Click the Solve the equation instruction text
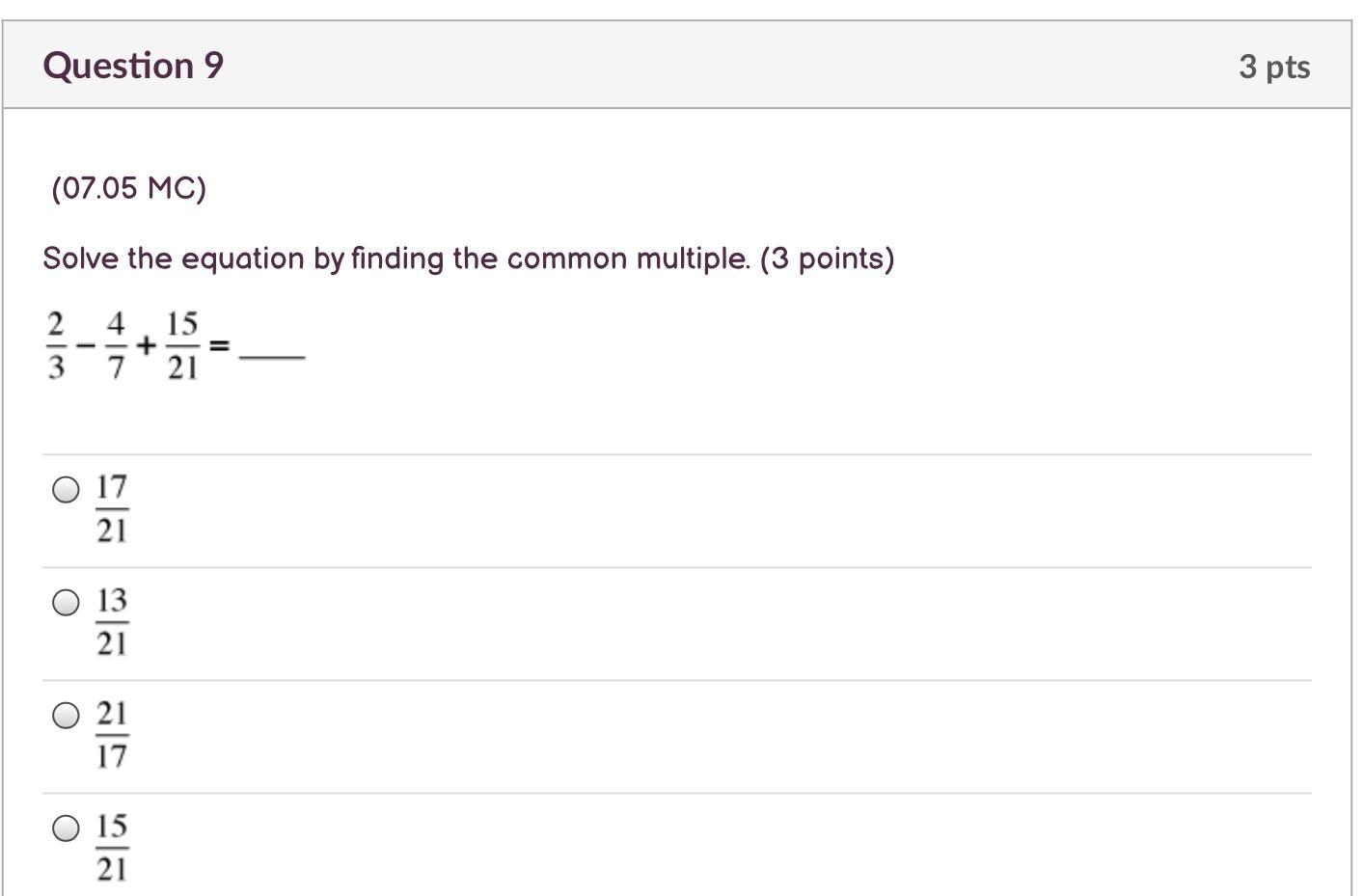 click(395, 258)
